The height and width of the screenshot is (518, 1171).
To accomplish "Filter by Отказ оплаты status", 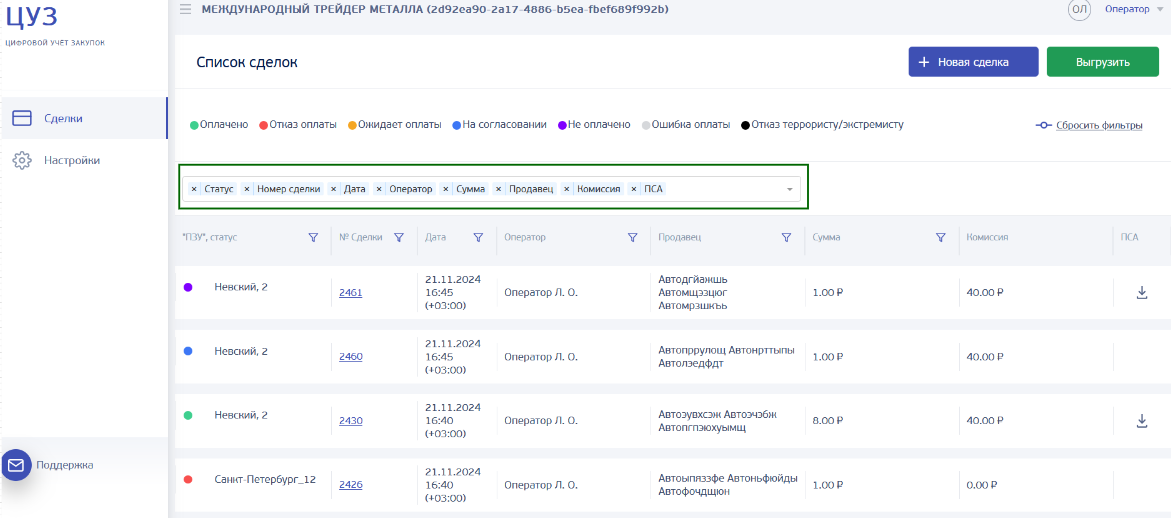I will pyautogui.click(x=298, y=125).
